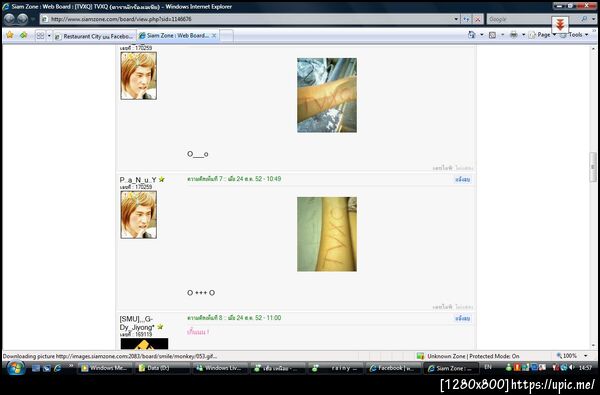Click the star badge next to G-Dy_Jiyong*
600x395 pixels.
pyautogui.click(x=160, y=327)
